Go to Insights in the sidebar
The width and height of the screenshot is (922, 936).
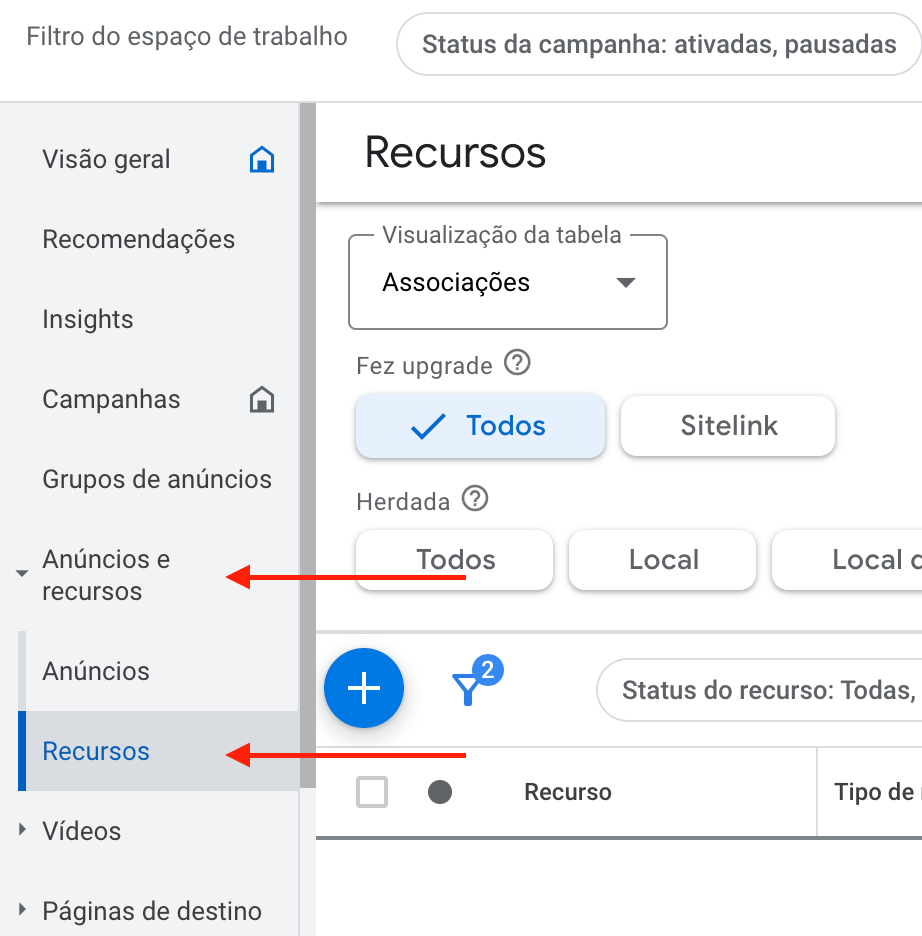[x=88, y=320]
